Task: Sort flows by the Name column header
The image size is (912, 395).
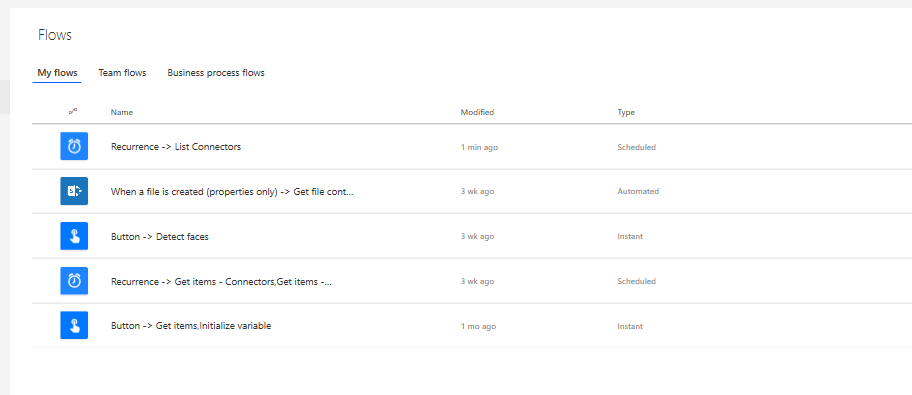Action: coord(122,112)
